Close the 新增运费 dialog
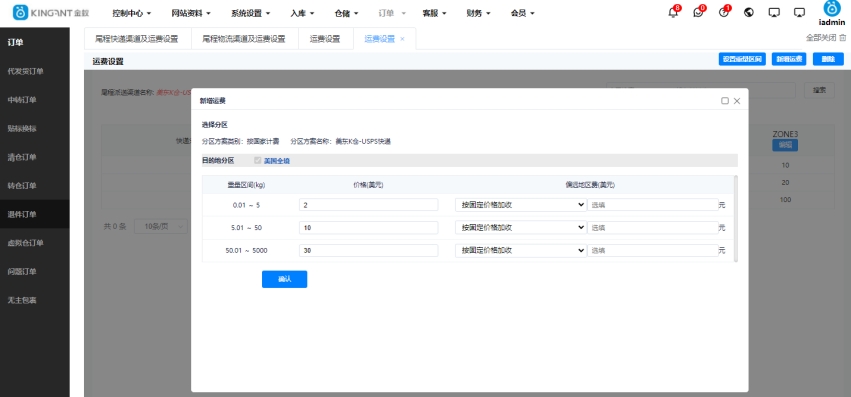The image size is (851, 397). [737, 101]
